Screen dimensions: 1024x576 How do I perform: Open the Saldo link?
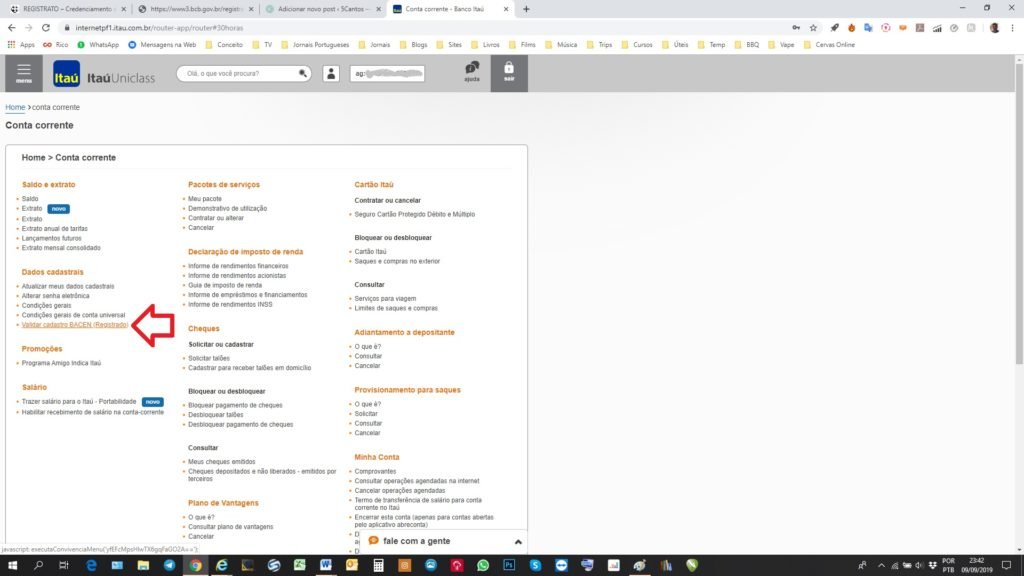click(x=30, y=199)
